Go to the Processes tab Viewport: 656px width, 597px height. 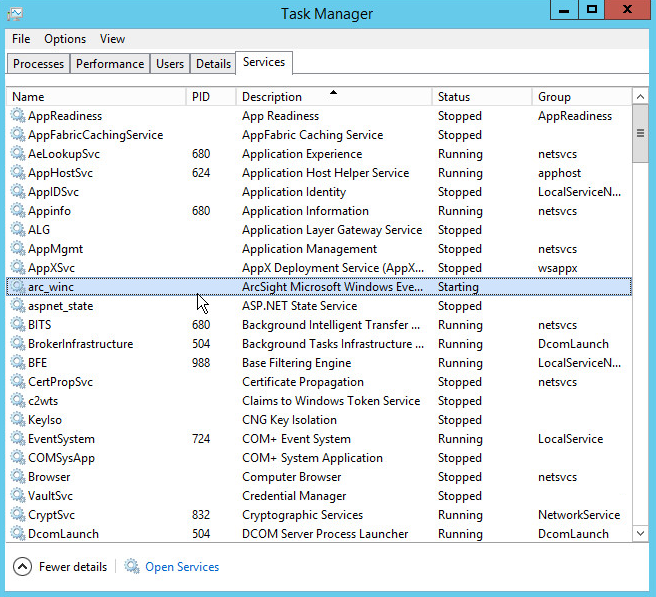[39, 63]
